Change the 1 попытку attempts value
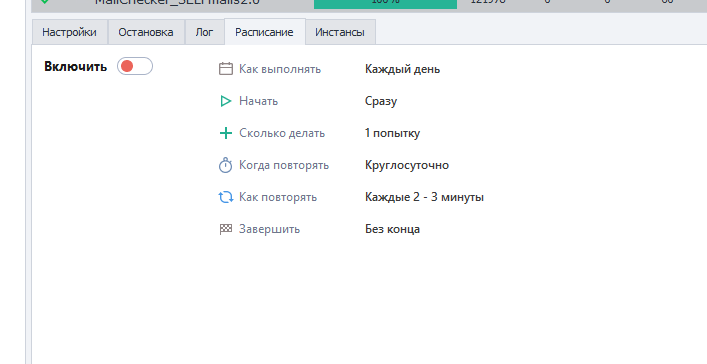 tap(392, 133)
